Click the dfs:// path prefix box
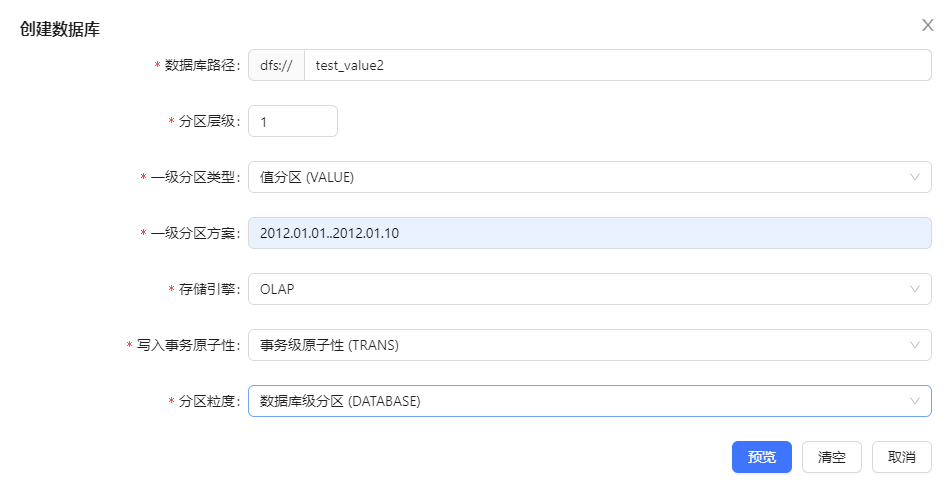Screen dimensions: 950x493 pyautogui.click(x=276, y=65)
